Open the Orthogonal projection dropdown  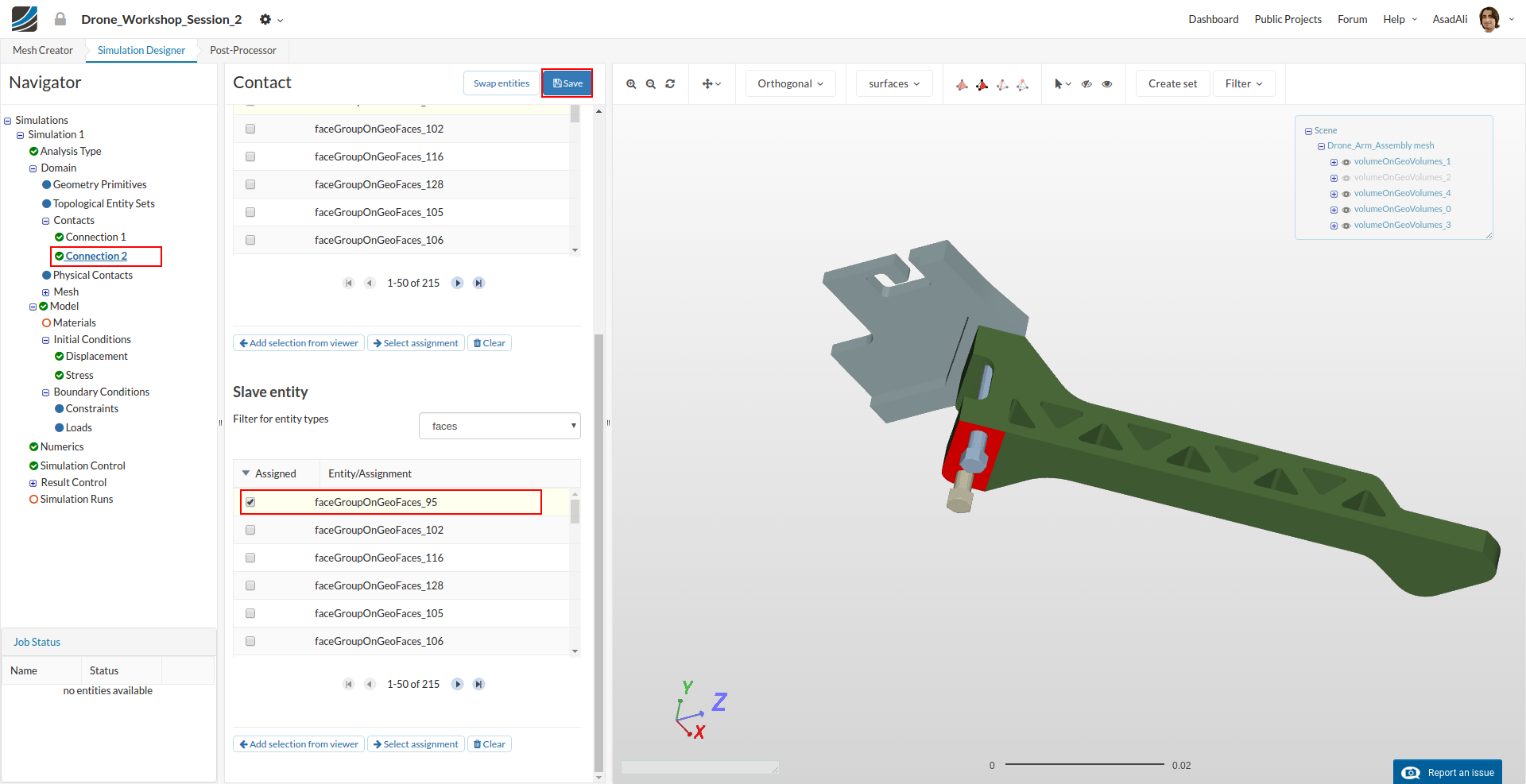[x=790, y=83]
